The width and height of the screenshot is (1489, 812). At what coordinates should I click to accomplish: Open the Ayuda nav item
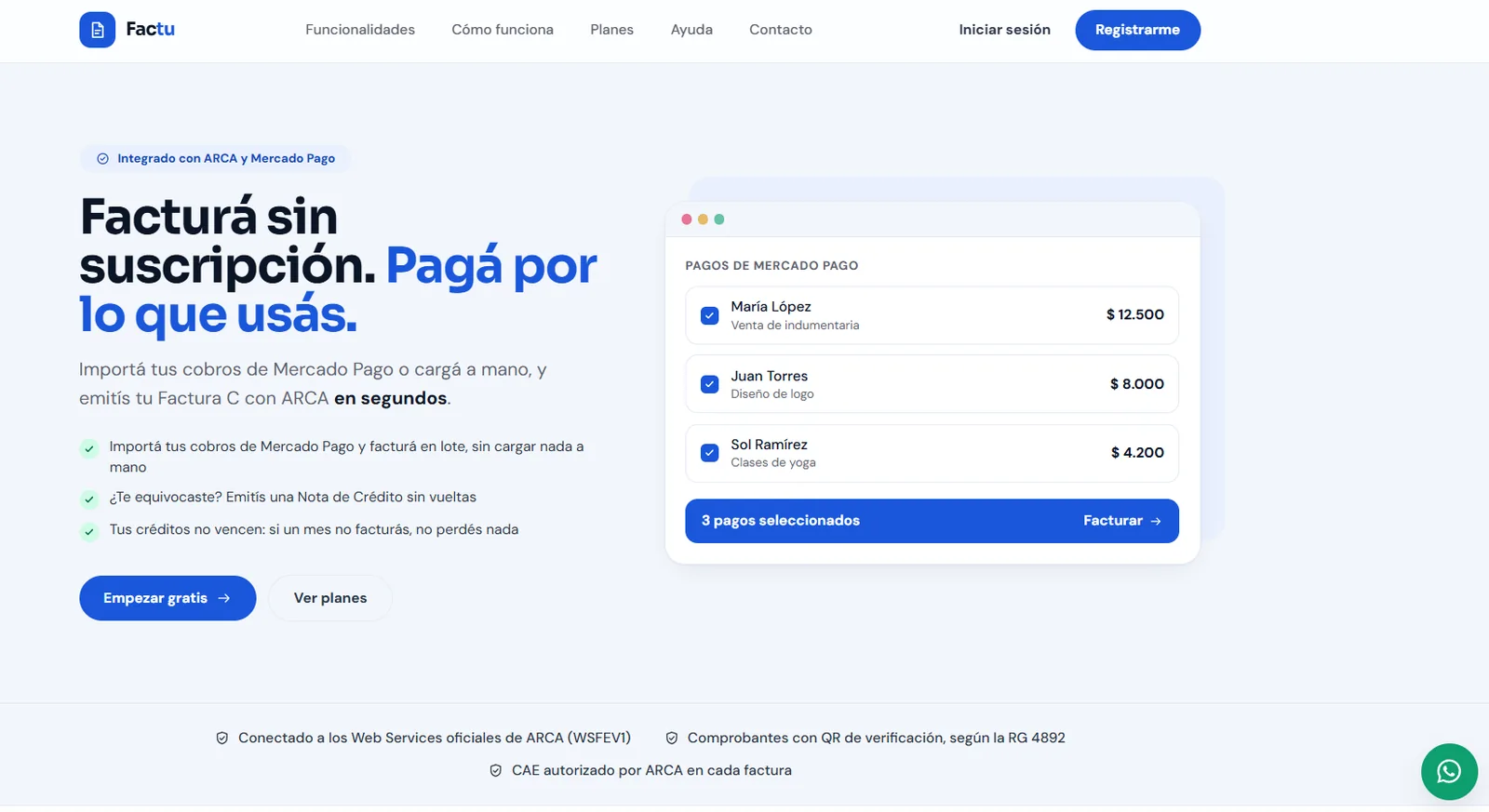tap(691, 30)
